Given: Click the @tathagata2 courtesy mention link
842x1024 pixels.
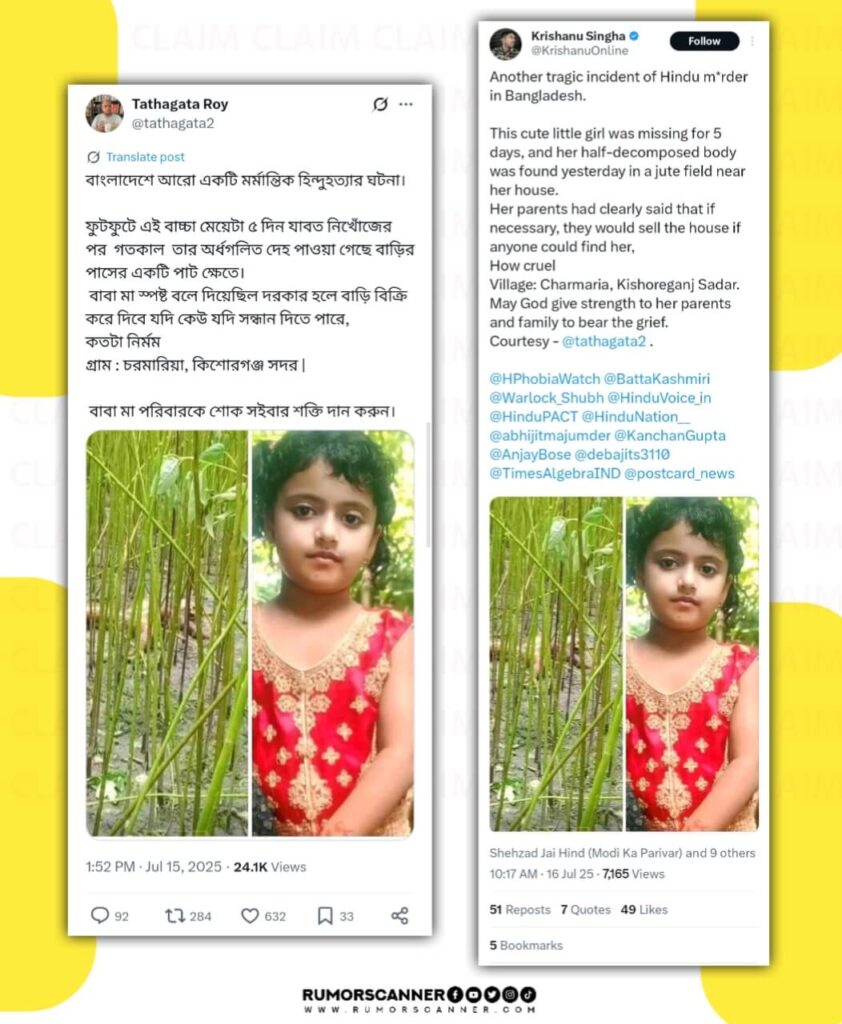Looking at the screenshot, I should point(604,341).
